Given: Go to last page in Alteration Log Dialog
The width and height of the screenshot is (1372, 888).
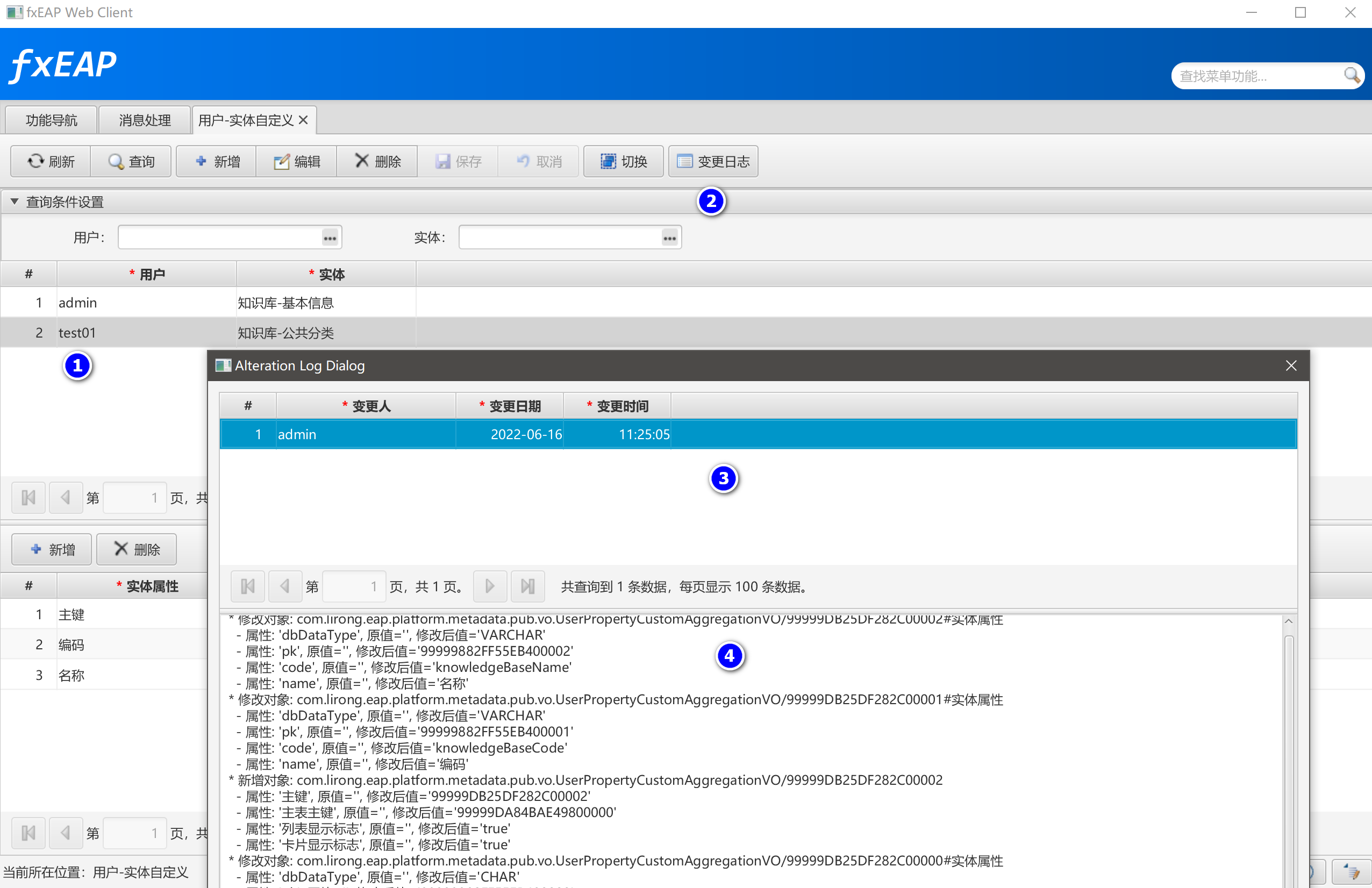Looking at the screenshot, I should pos(527,586).
